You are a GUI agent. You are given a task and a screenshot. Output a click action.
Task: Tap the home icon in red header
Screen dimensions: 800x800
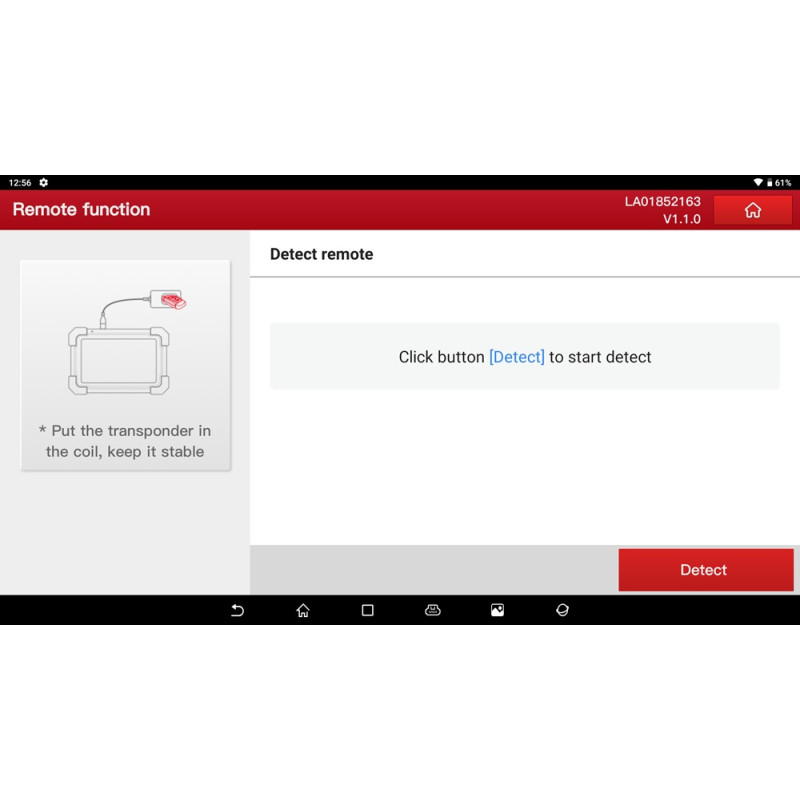pyautogui.click(x=753, y=210)
